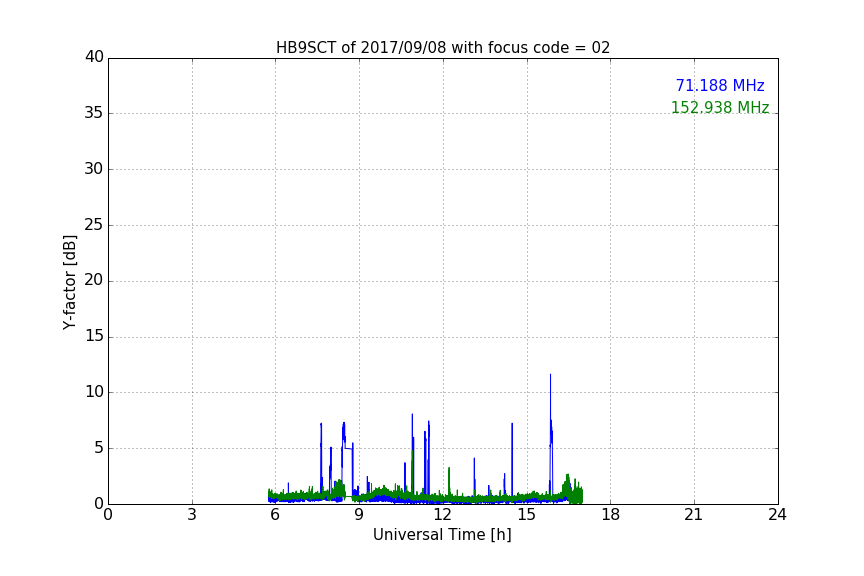The width and height of the screenshot is (864, 576).
Task: Click the X-axis tick label 12
Action: pyautogui.click(x=442, y=515)
